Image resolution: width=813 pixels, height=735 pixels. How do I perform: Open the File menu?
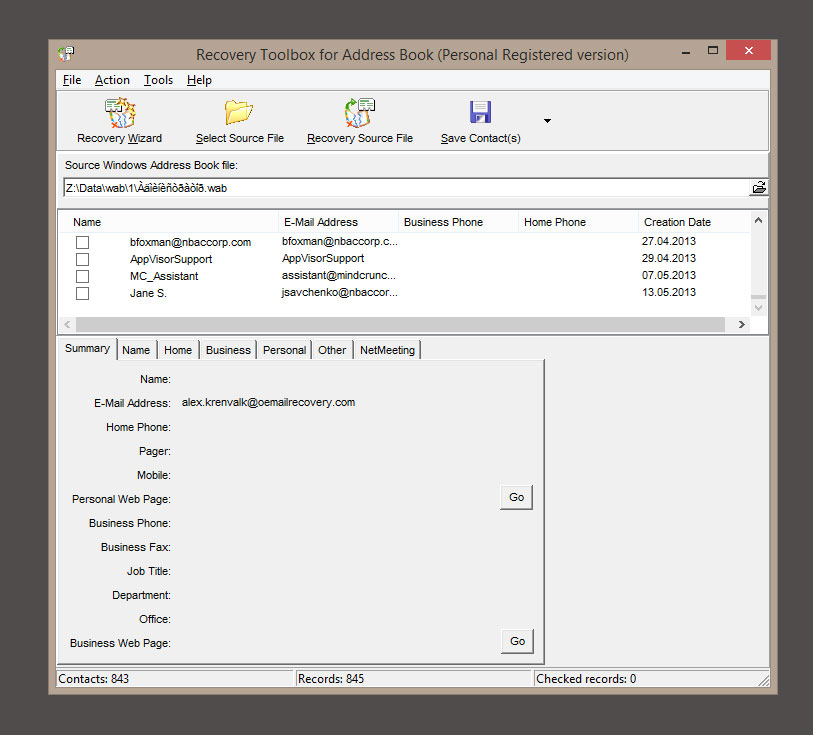pos(72,80)
